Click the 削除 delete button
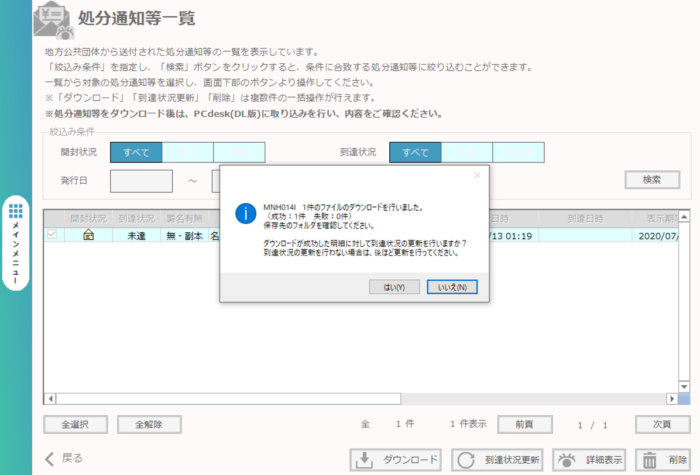 coord(662,460)
